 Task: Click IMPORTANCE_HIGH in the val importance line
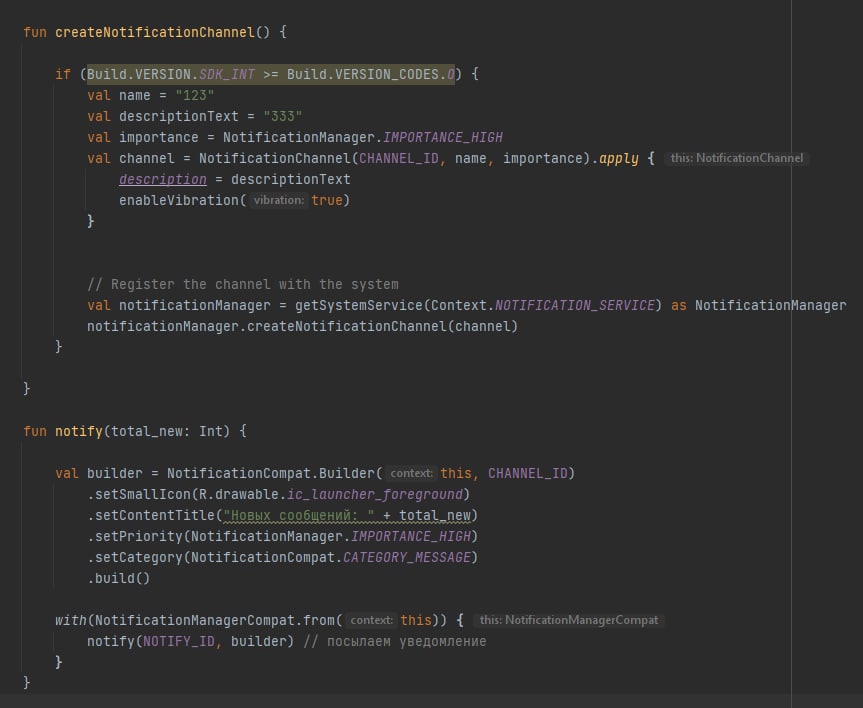(x=443, y=137)
